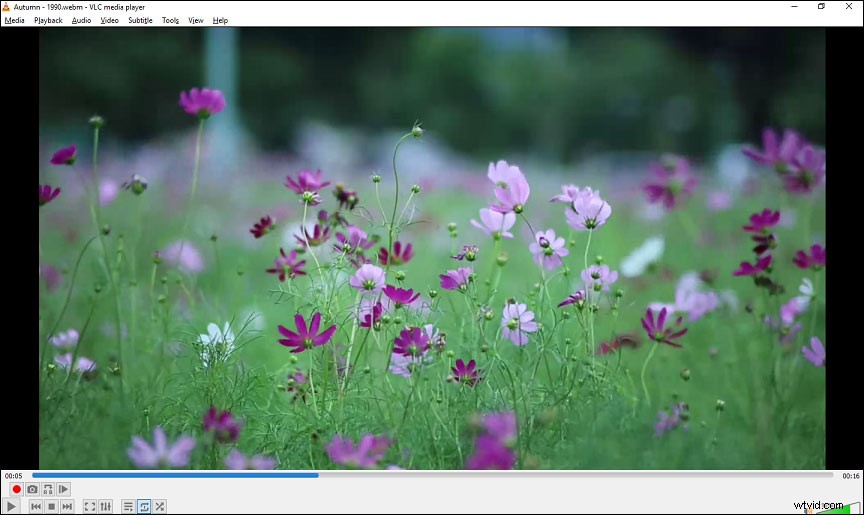Open the Video menu
Image resolution: width=864 pixels, height=515 pixels.
(x=109, y=20)
